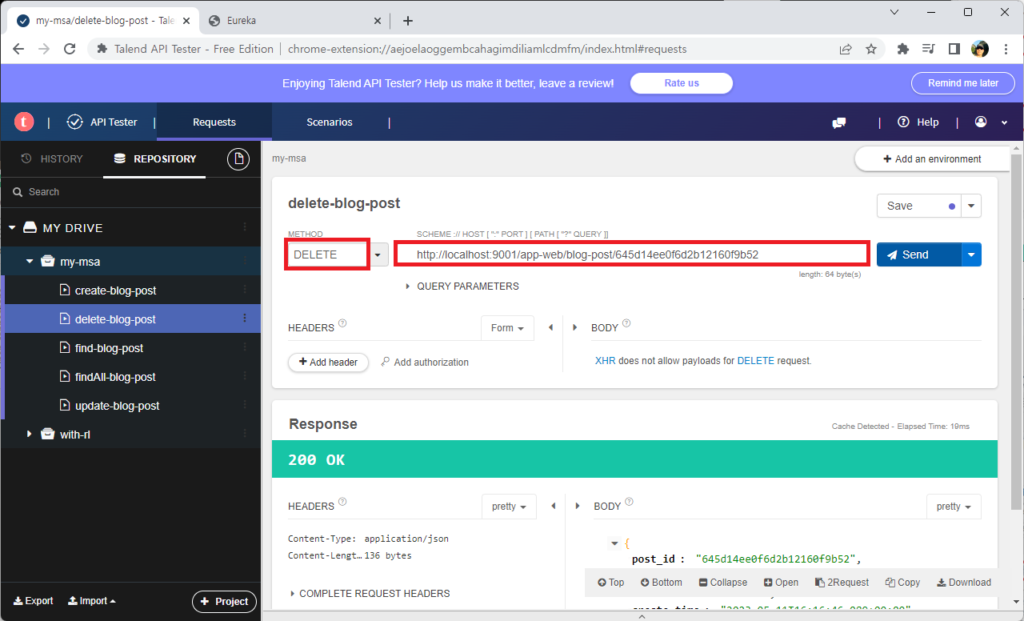Screen dimensions: 1024x621
Task: Select the REPOSITORY tab
Action: (x=155, y=159)
